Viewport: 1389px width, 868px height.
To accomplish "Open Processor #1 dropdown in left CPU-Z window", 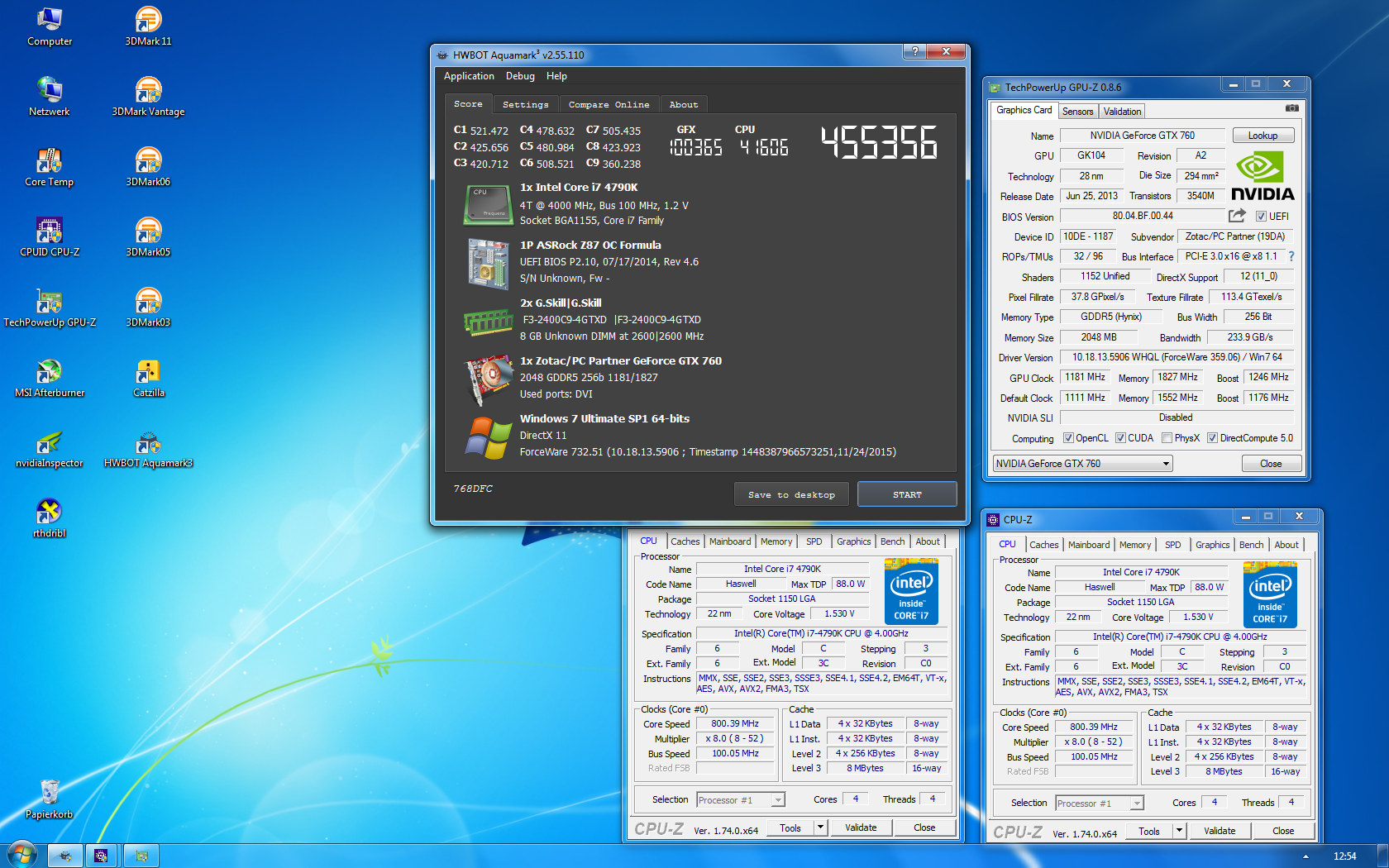I will click(x=778, y=800).
